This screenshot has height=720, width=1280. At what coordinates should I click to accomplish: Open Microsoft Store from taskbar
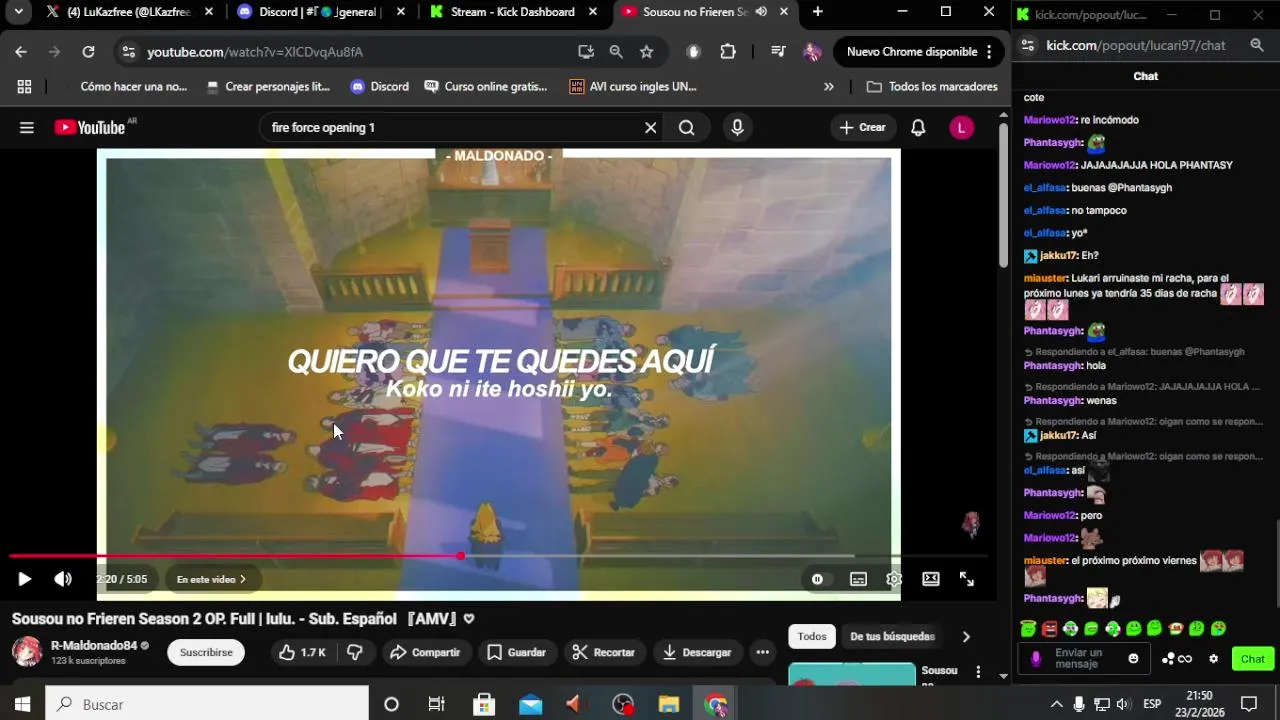[484, 704]
